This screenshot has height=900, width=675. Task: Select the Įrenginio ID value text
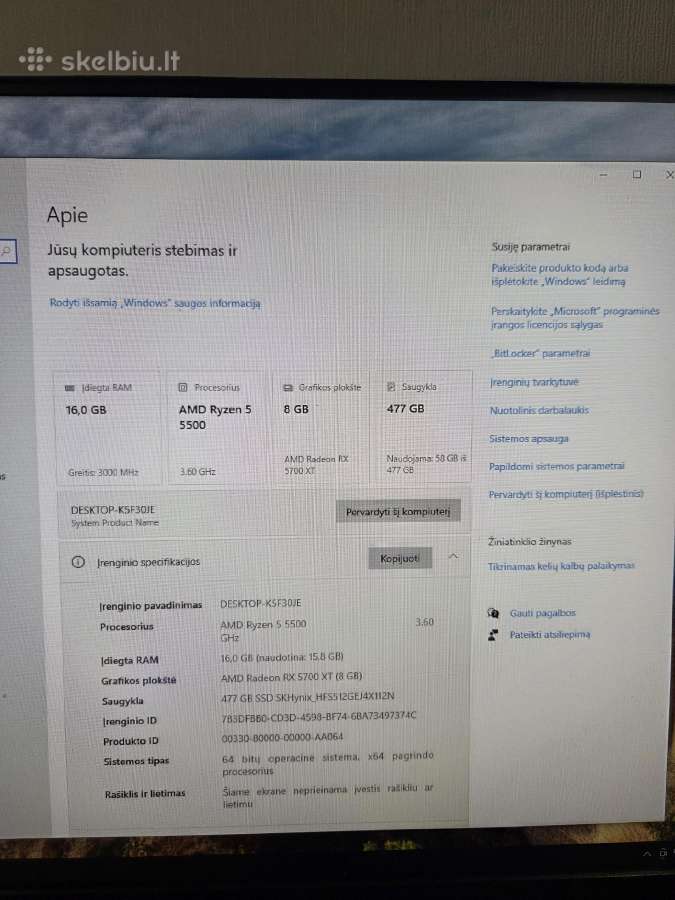[319, 716]
